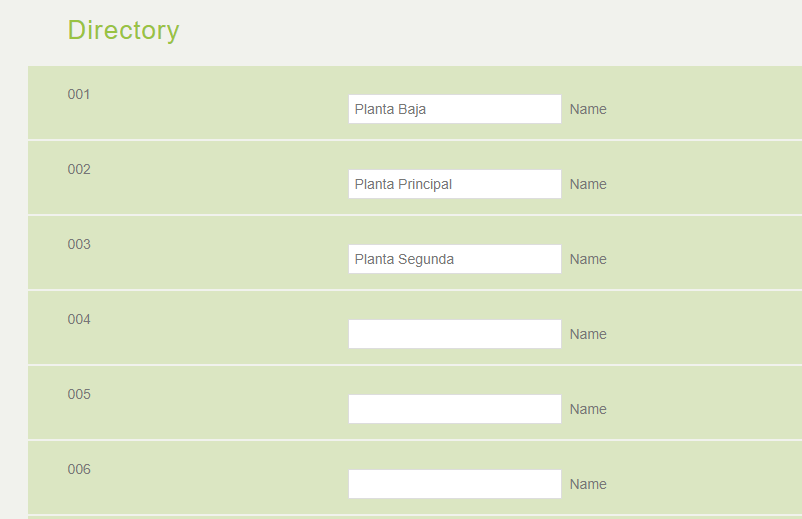Select the Planta Segunda input field
This screenshot has height=519, width=802.
pyautogui.click(x=454, y=259)
